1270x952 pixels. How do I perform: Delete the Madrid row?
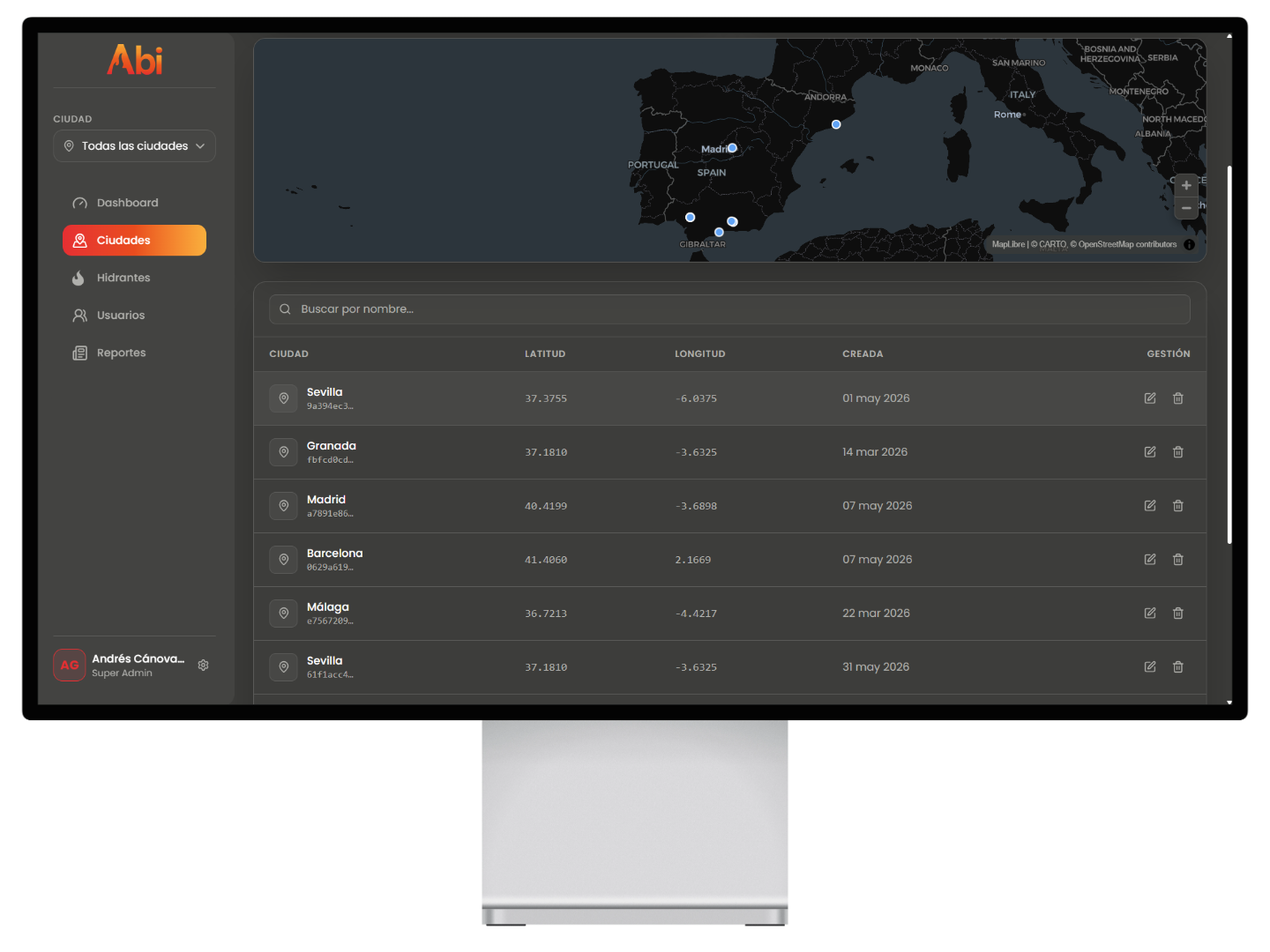coord(1178,506)
